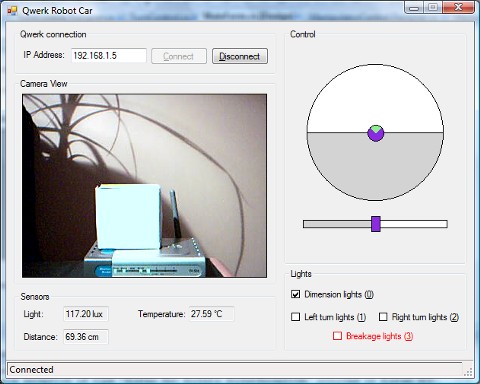The image size is (480, 384).
Task: Click the camera view video image
Action: [144, 186]
